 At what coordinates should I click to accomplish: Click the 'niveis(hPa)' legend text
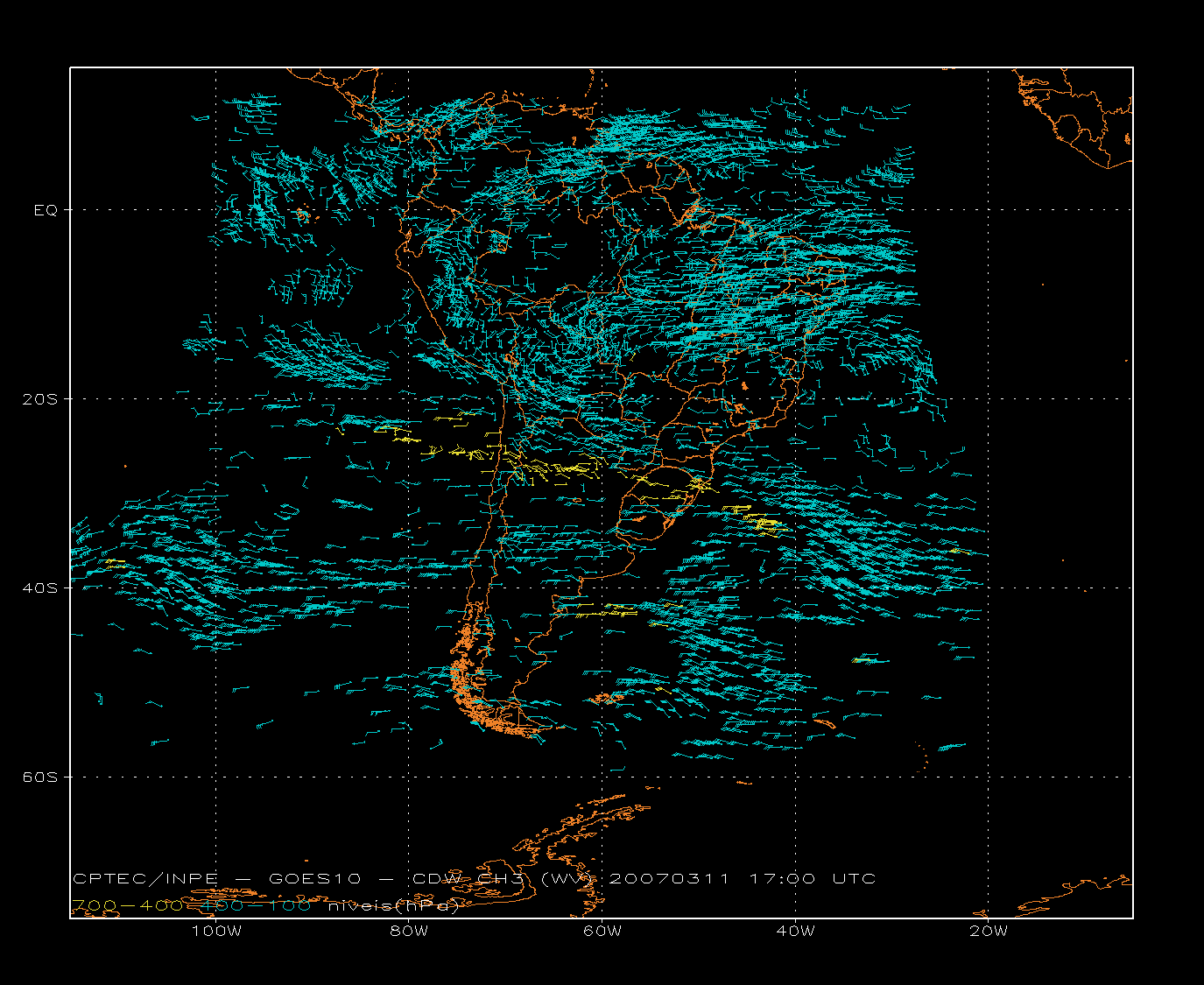393,905
